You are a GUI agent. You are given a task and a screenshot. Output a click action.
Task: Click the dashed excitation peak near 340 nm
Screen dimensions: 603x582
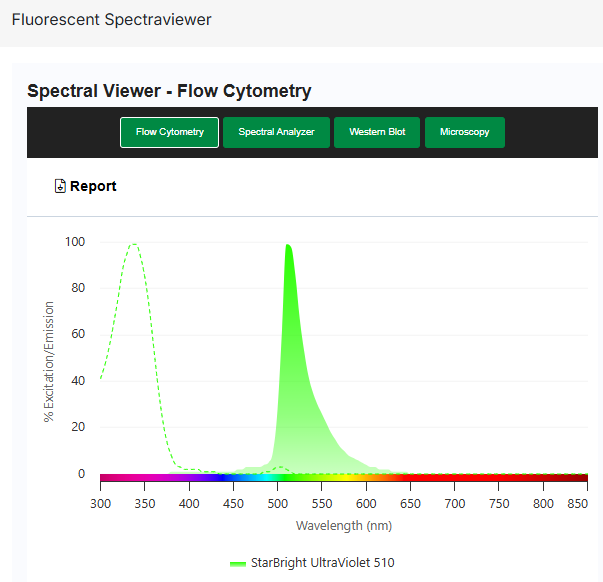coord(133,245)
